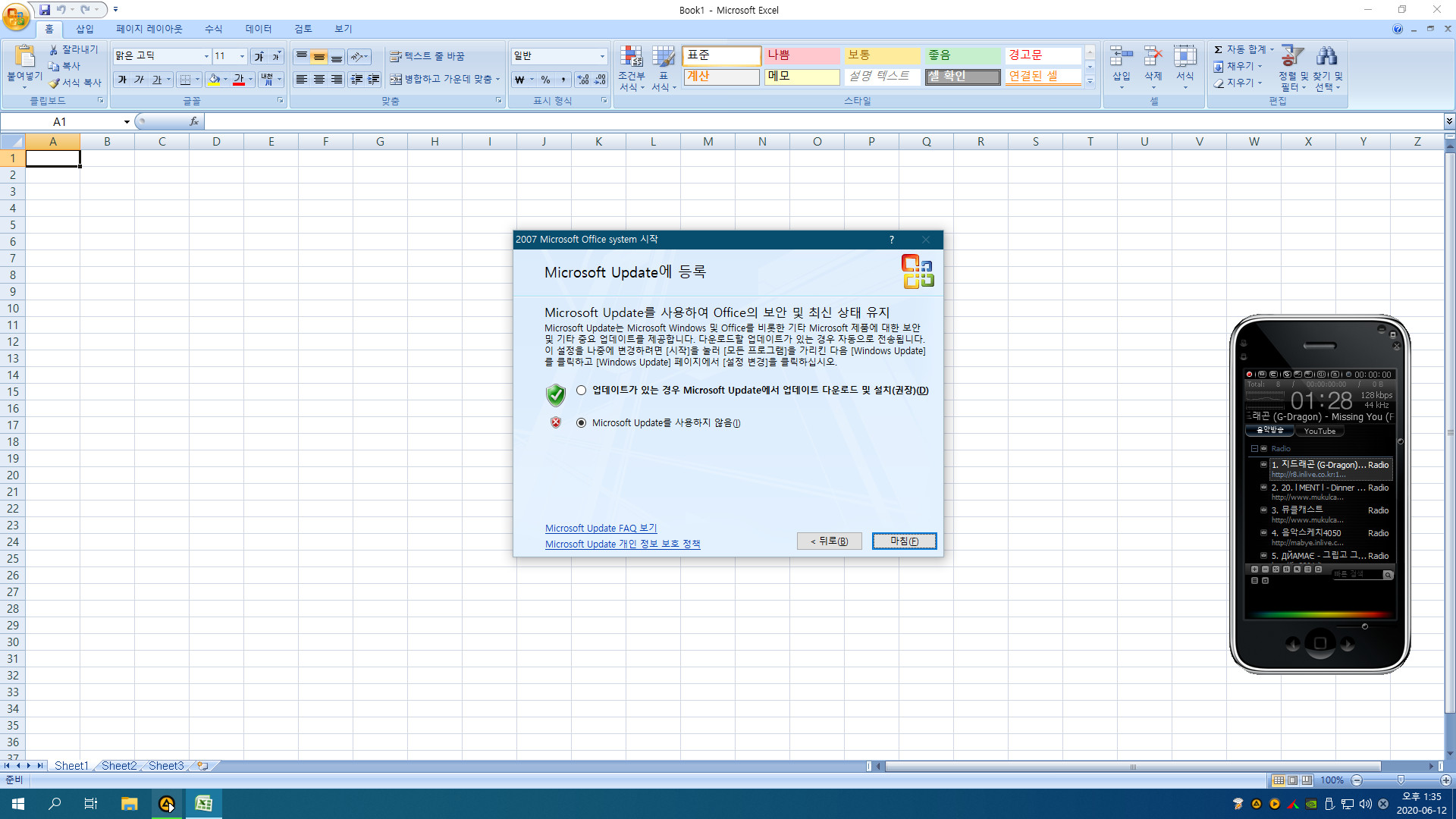Open Microsoft Update 개인 정보 보호 정책 link
The image size is (1456, 819).
point(623,544)
